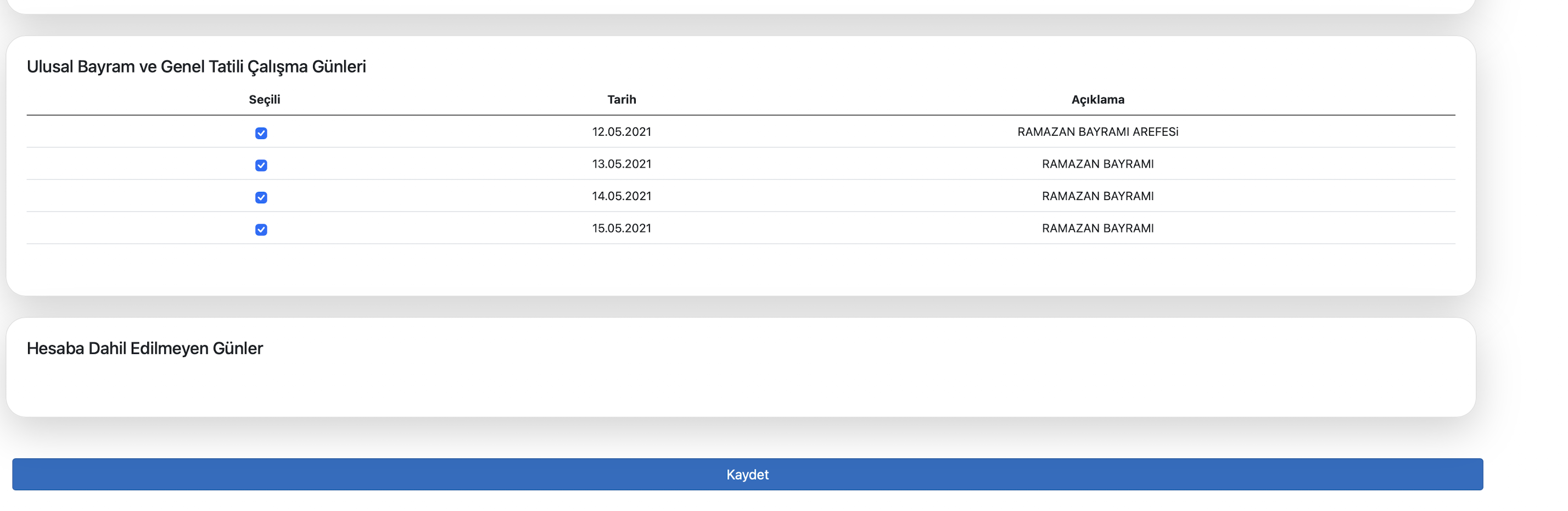
Task: Click the Açıklama column header
Action: click(1097, 100)
